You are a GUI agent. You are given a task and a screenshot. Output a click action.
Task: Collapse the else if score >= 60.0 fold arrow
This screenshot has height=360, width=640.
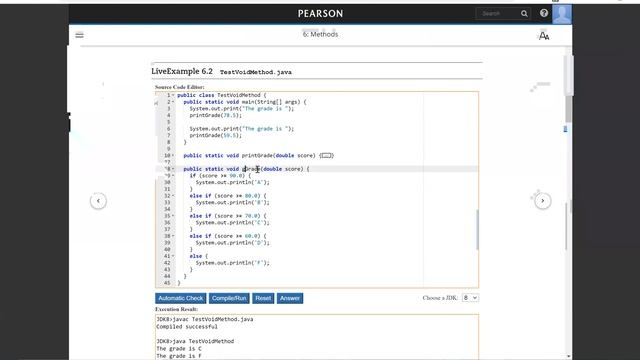173,236
